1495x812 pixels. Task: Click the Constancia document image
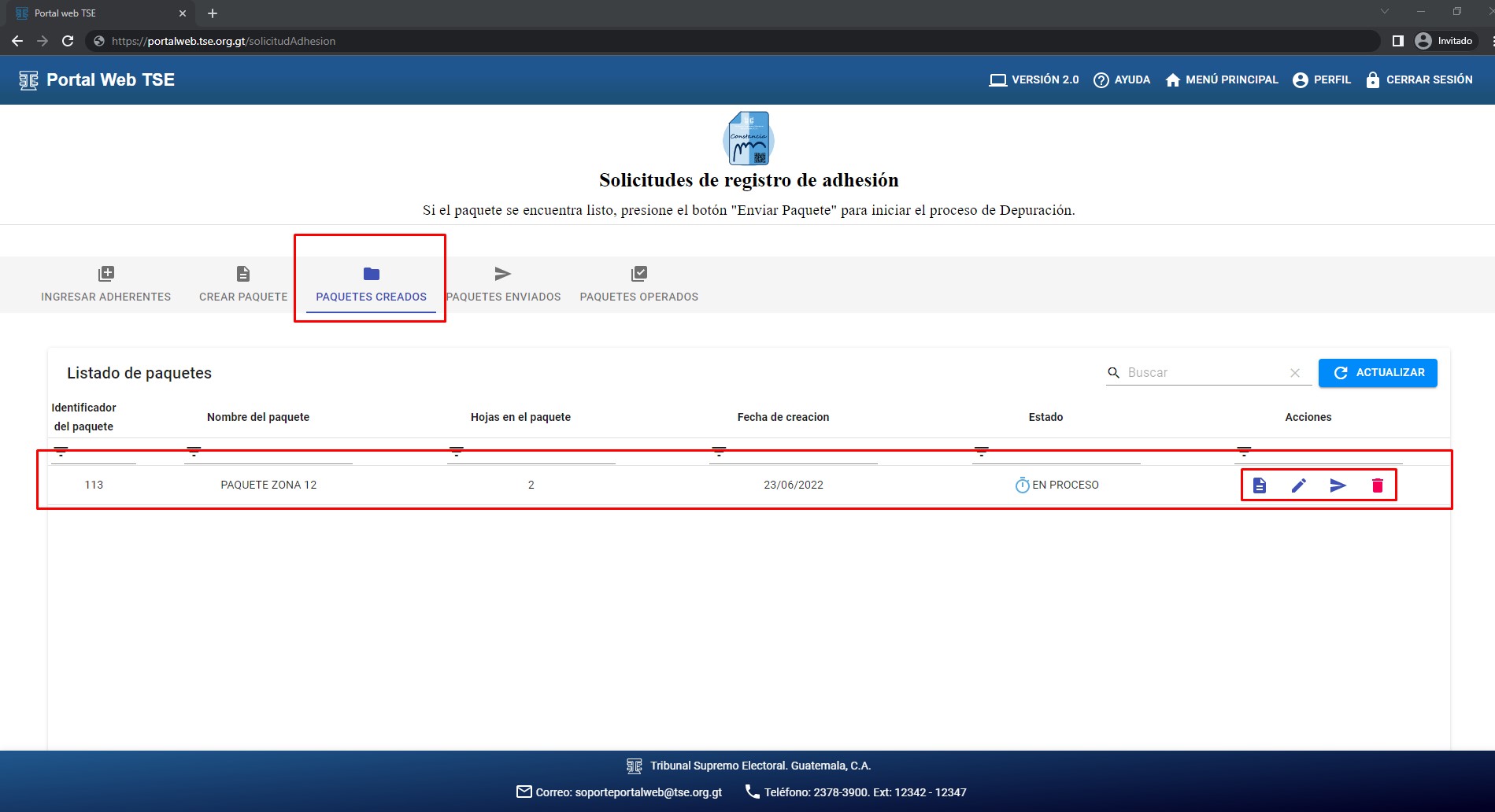pyautogui.click(x=748, y=138)
